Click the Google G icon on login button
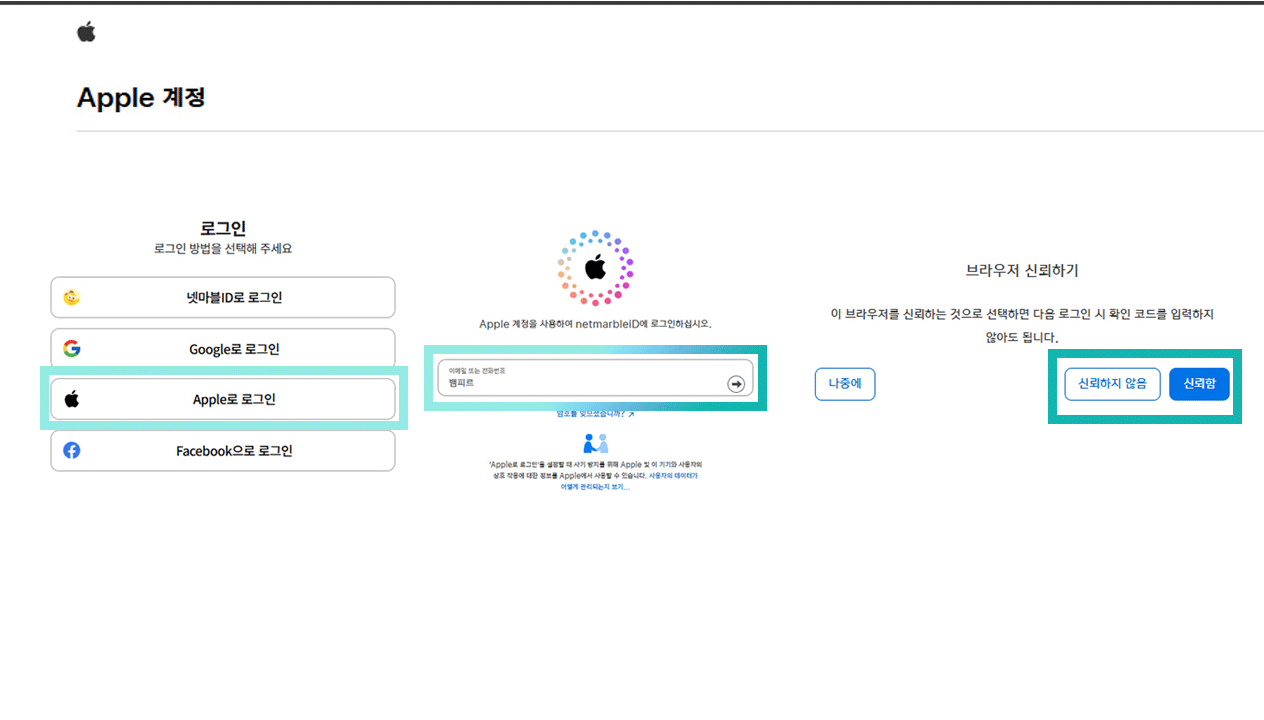The image size is (1264, 720). click(x=72, y=349)
